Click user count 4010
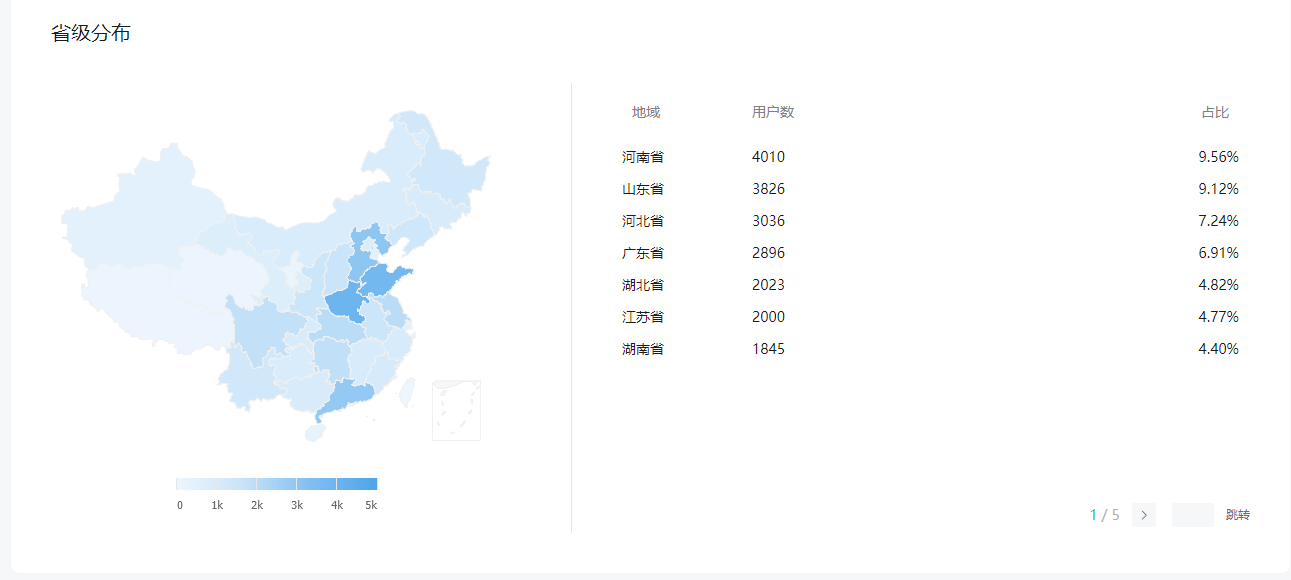The image size is (1291, 580). pos(769,157)
